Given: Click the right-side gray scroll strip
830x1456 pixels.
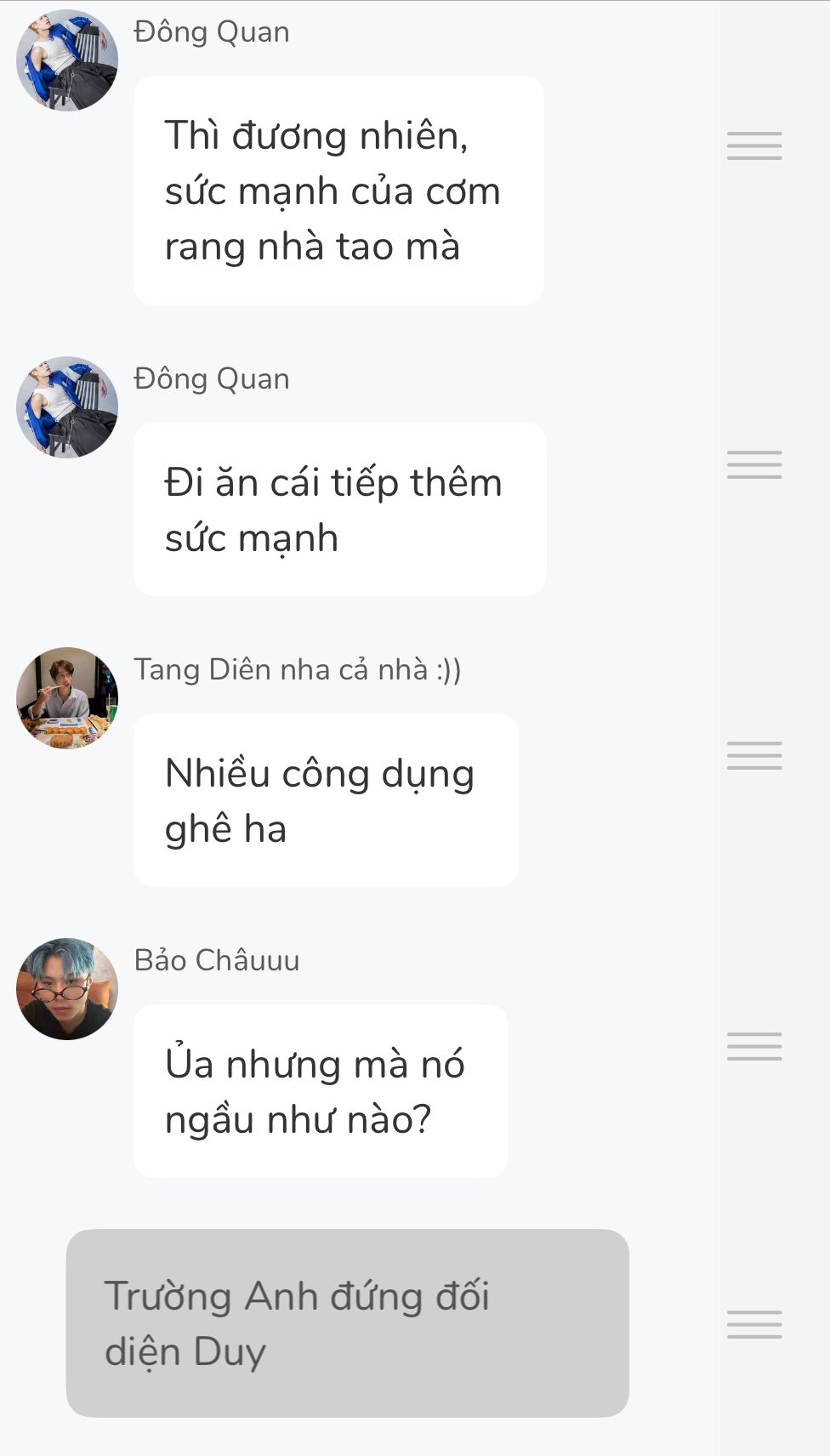Looking at the screenshot, I should (x=774, y=728).
